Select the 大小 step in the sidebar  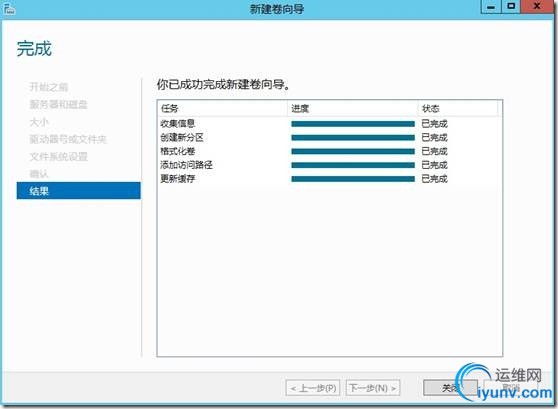pyautogui.click(x=39, y=122)
